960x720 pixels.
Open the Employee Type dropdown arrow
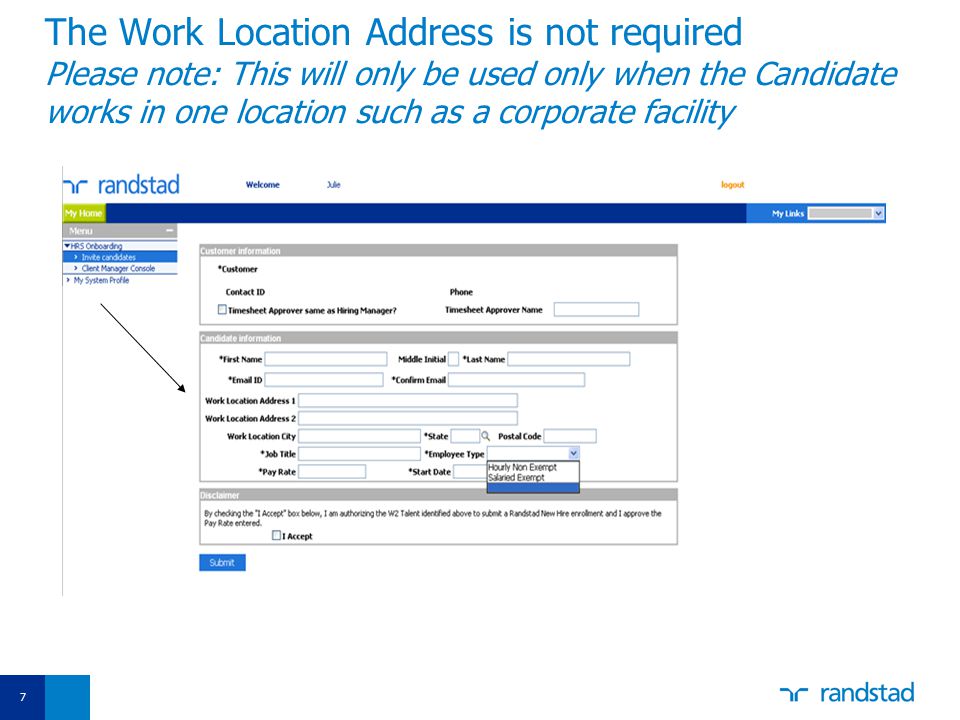pyautogui.click(x=573, y=454)
